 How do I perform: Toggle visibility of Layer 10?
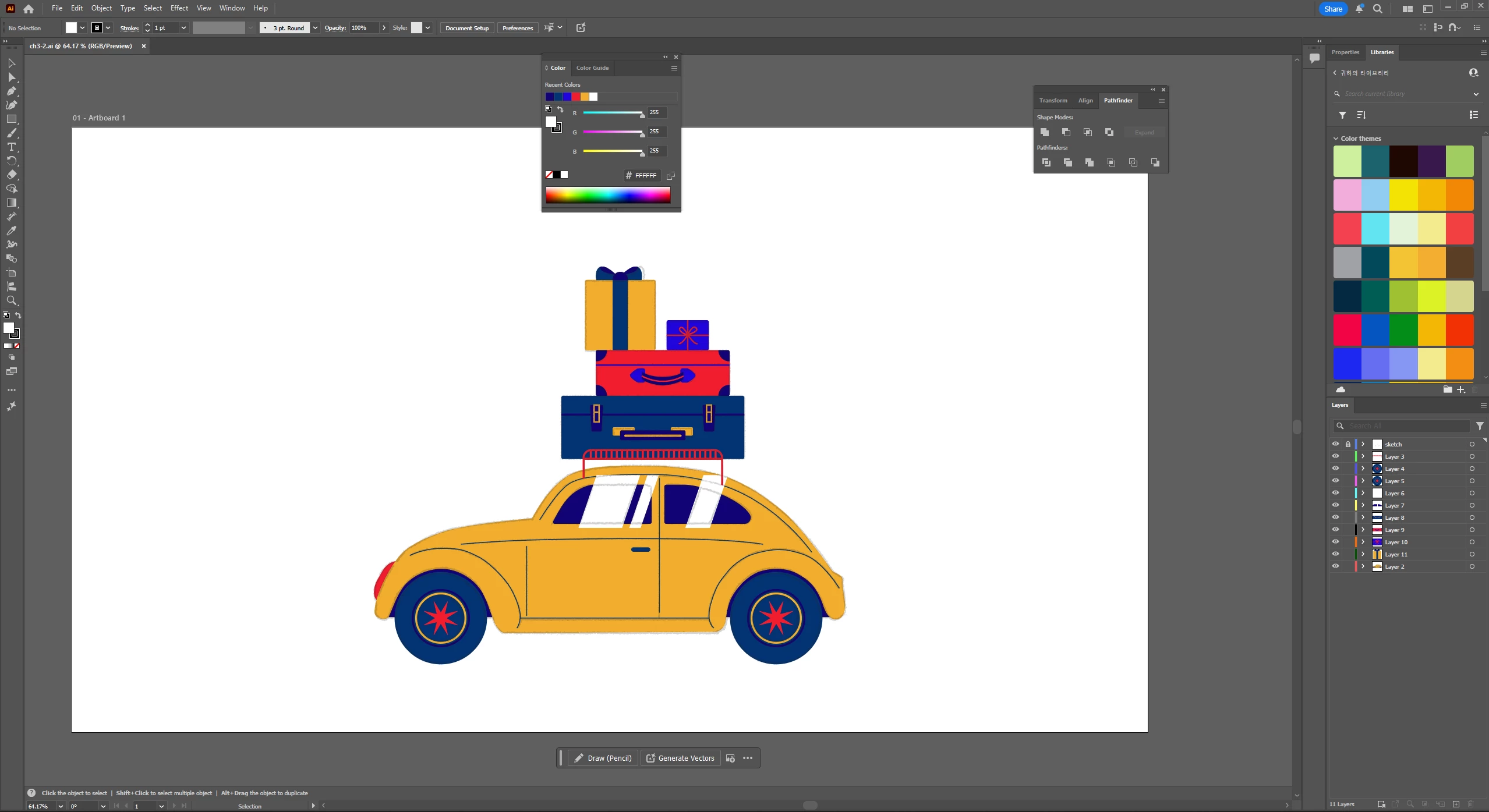pyautogui.click(x=1335, y=542)
